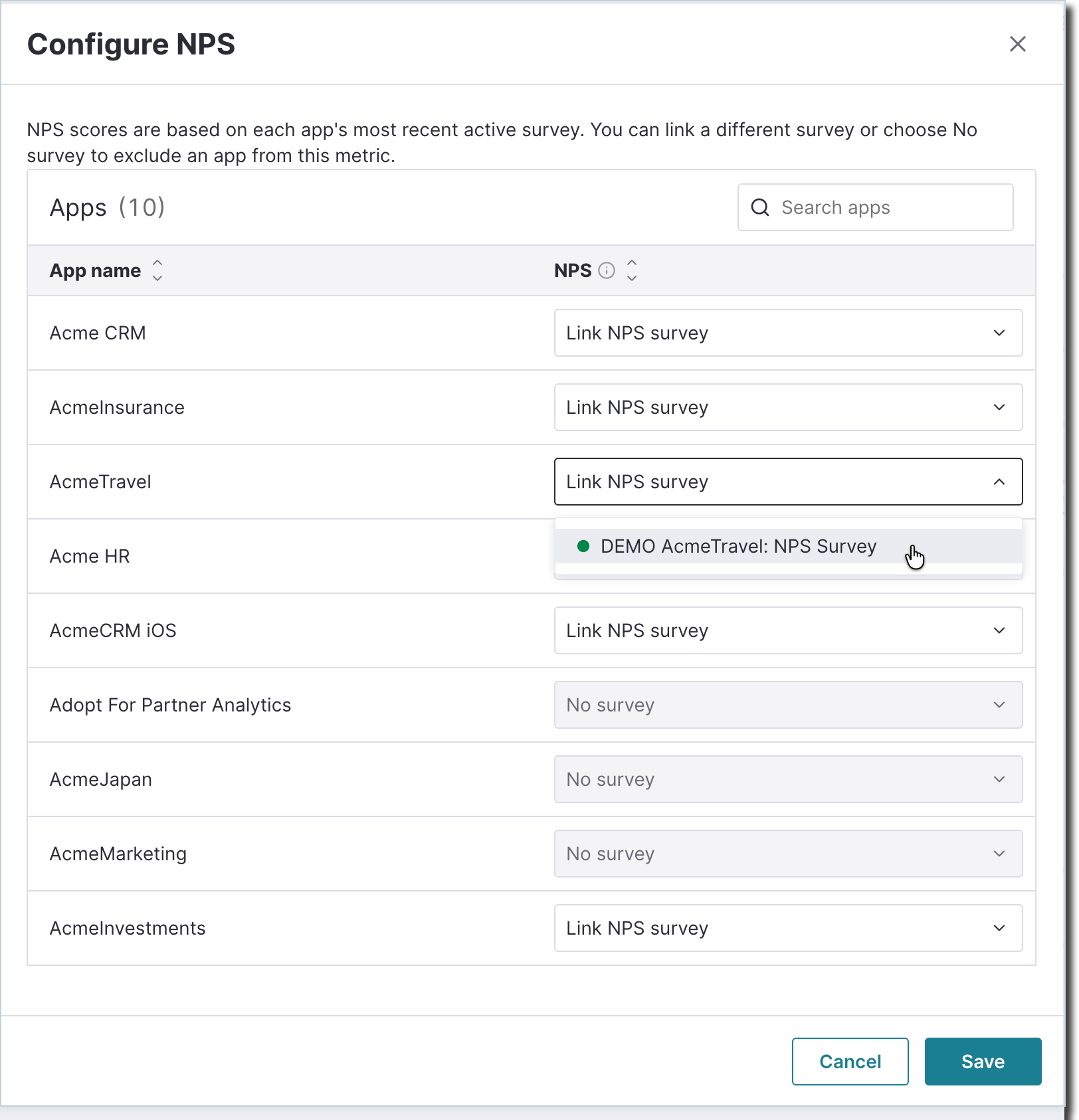Click the Apps (10) heading
The width and height of the screenshot is (1079, 1120).
(107, 208)
